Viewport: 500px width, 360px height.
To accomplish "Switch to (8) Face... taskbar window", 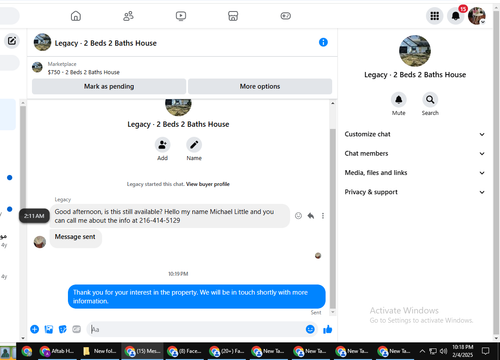I will point(184,351).
